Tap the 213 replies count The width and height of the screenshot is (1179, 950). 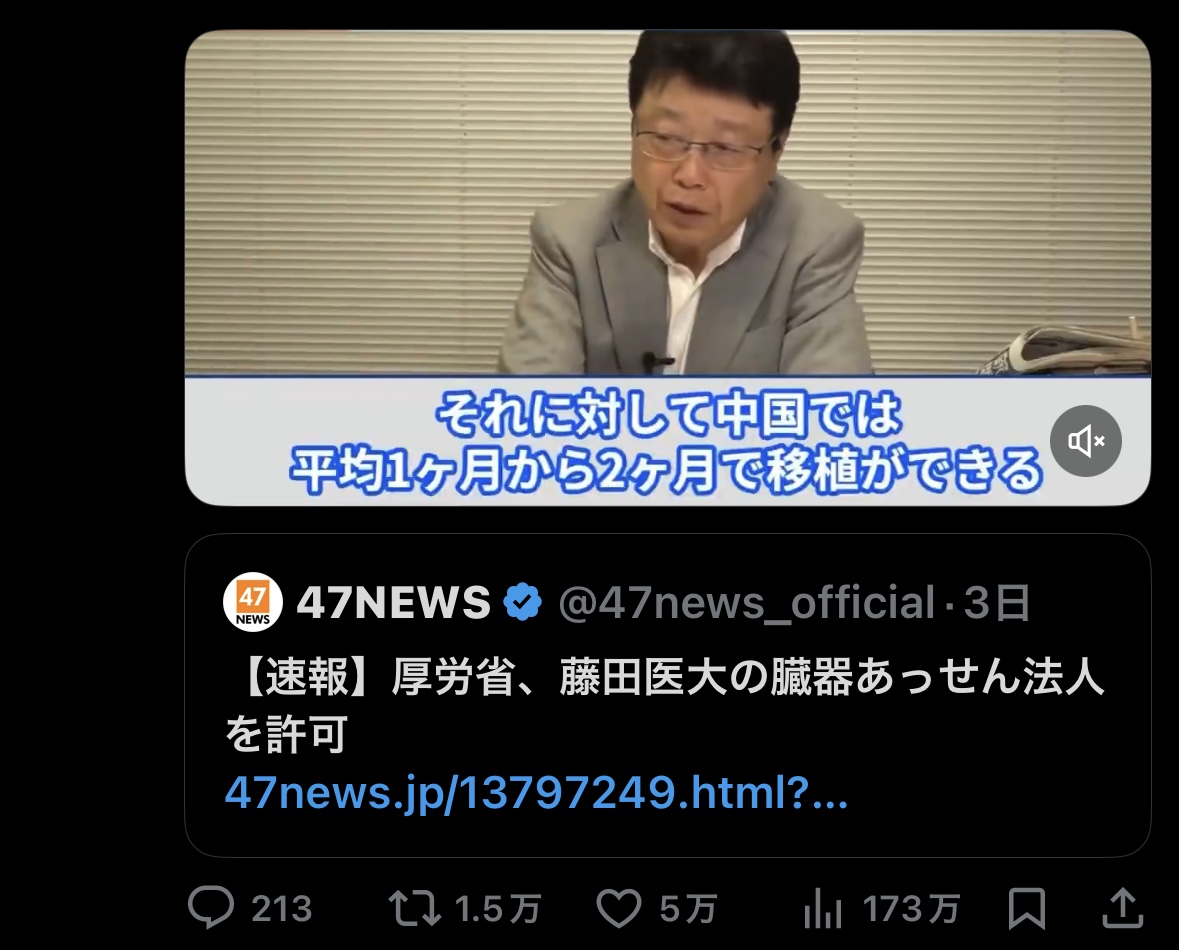point(281,909)
